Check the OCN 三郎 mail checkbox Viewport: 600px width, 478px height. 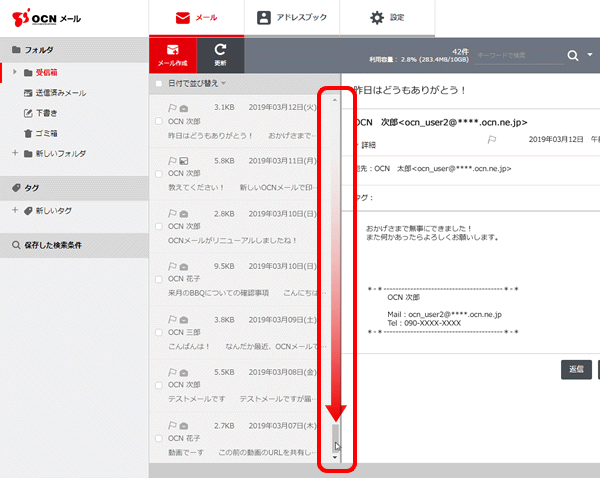(x=158, y=332)
